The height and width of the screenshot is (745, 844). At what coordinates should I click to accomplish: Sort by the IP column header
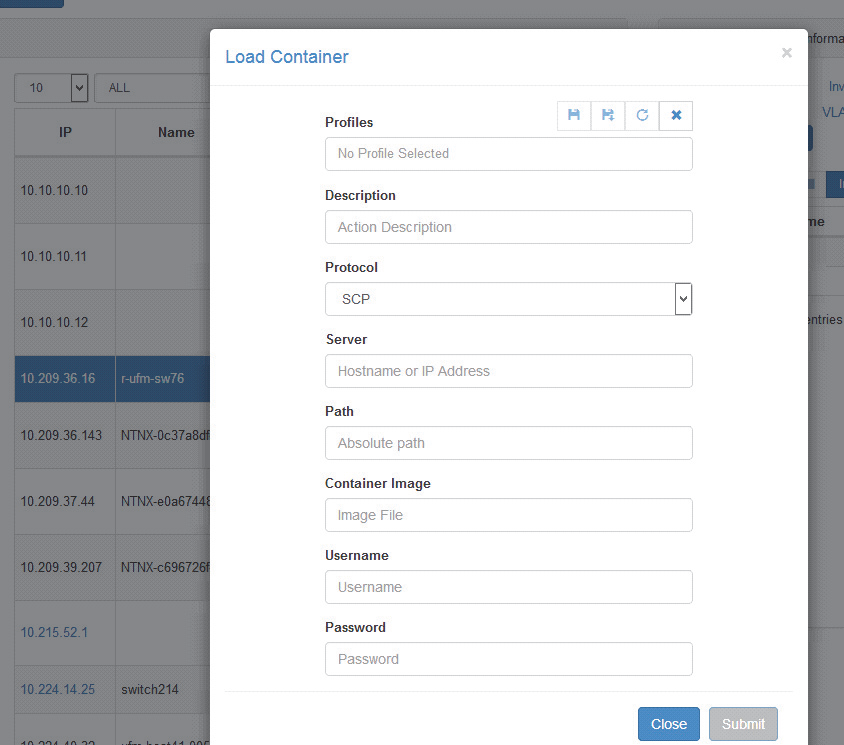(x=65, y=132)
